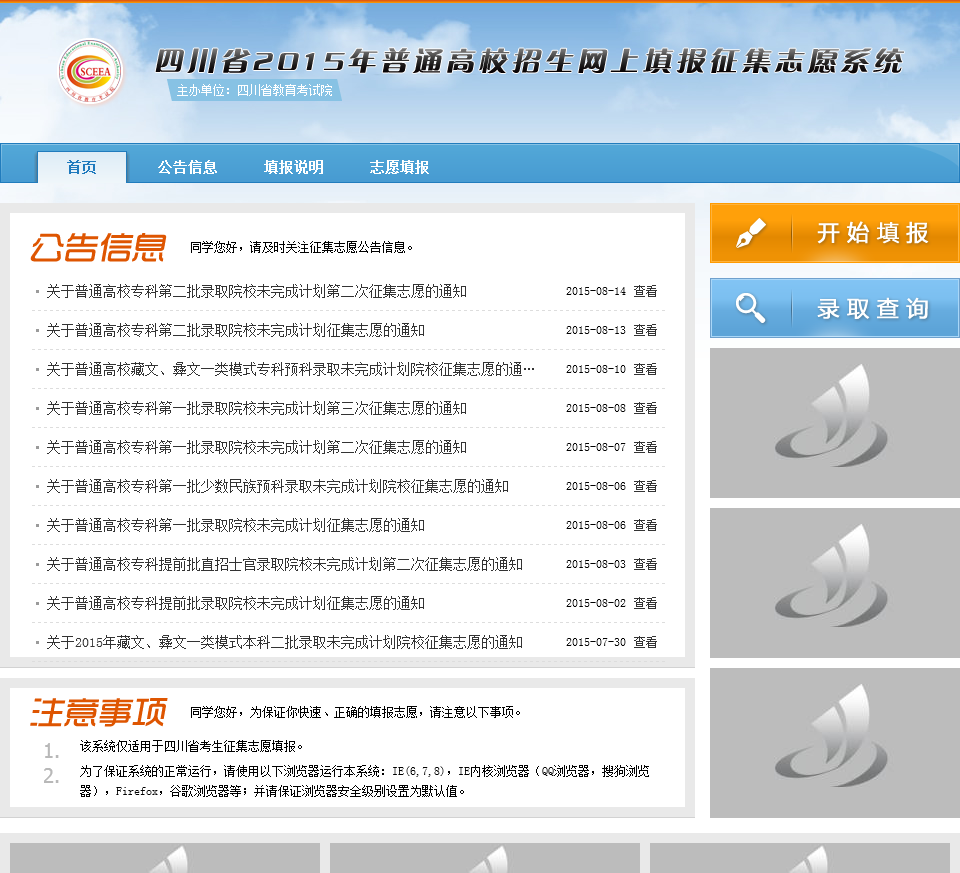The height and width of the screenshot is (873, 960).
Task: Click 查看 for the 2015-08-14 notice
Action: click(x=645, y=291)
